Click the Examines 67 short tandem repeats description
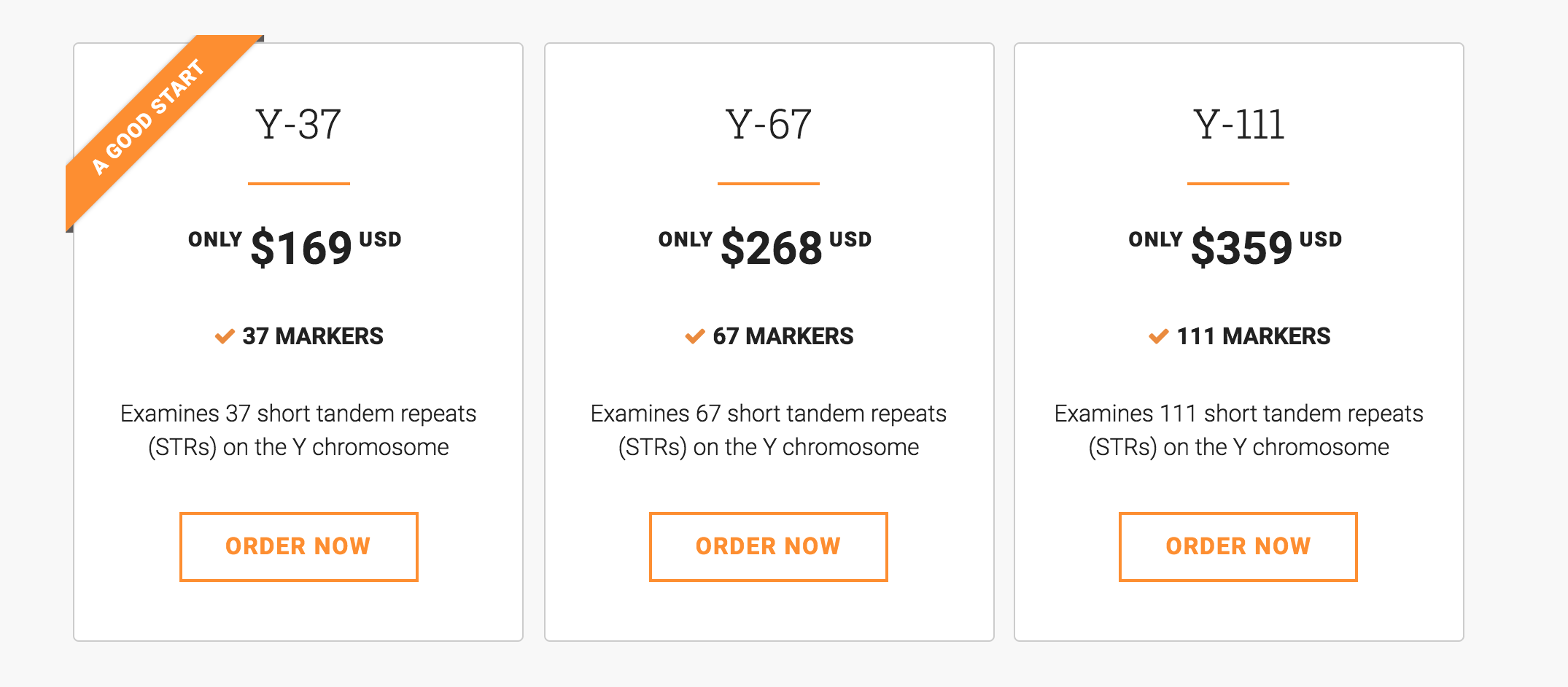The image size is (1568, 687). pos(769,430)
